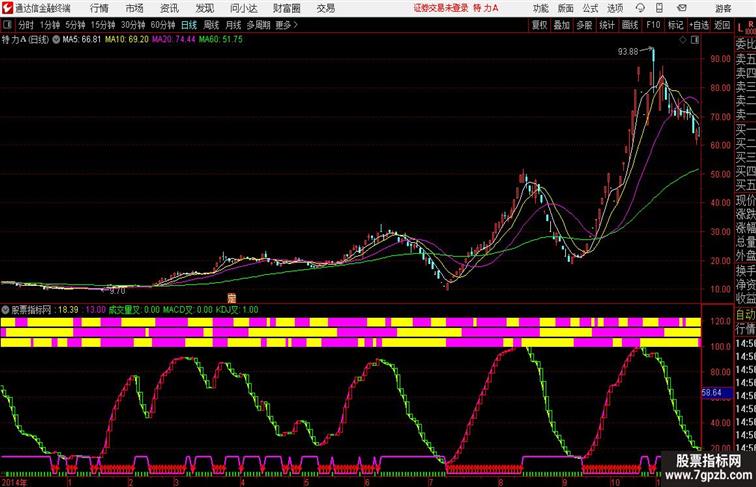Select the 日线 daily chart tab
The image size is (756, 487).
coord(189,25)
